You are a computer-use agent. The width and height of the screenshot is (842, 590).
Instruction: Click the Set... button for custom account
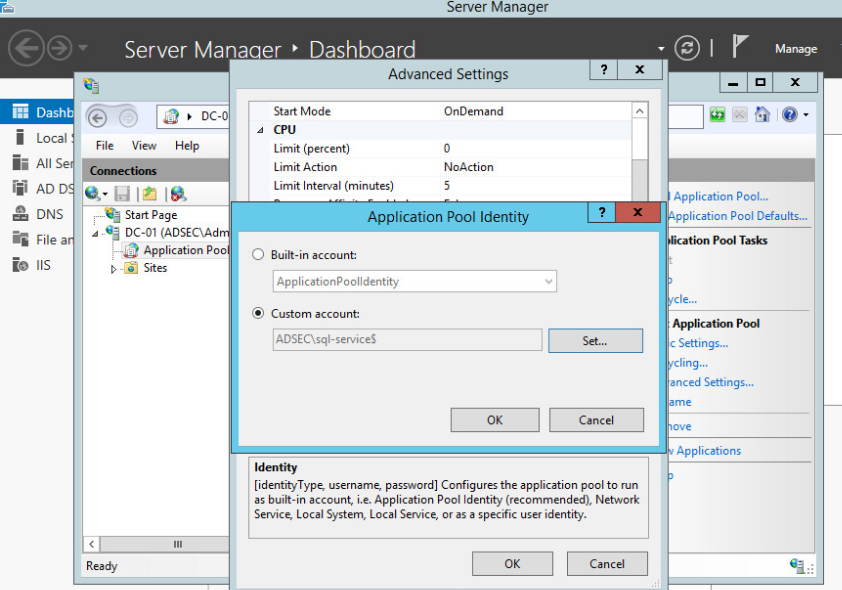tap(595, 340)
